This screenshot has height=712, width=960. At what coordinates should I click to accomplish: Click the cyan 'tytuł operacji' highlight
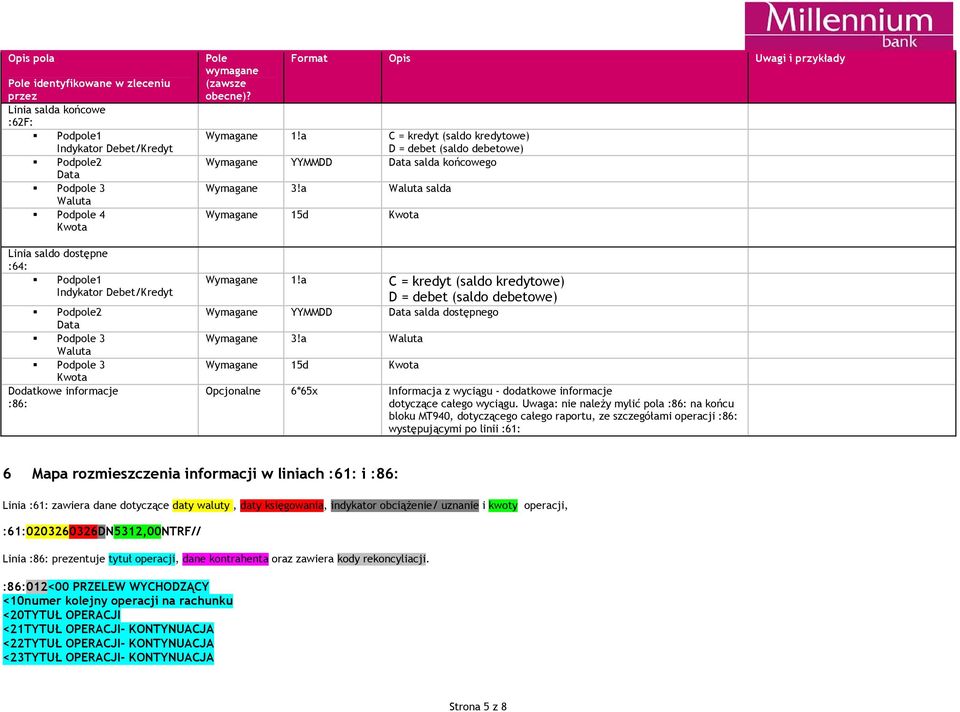coord(141,559)
